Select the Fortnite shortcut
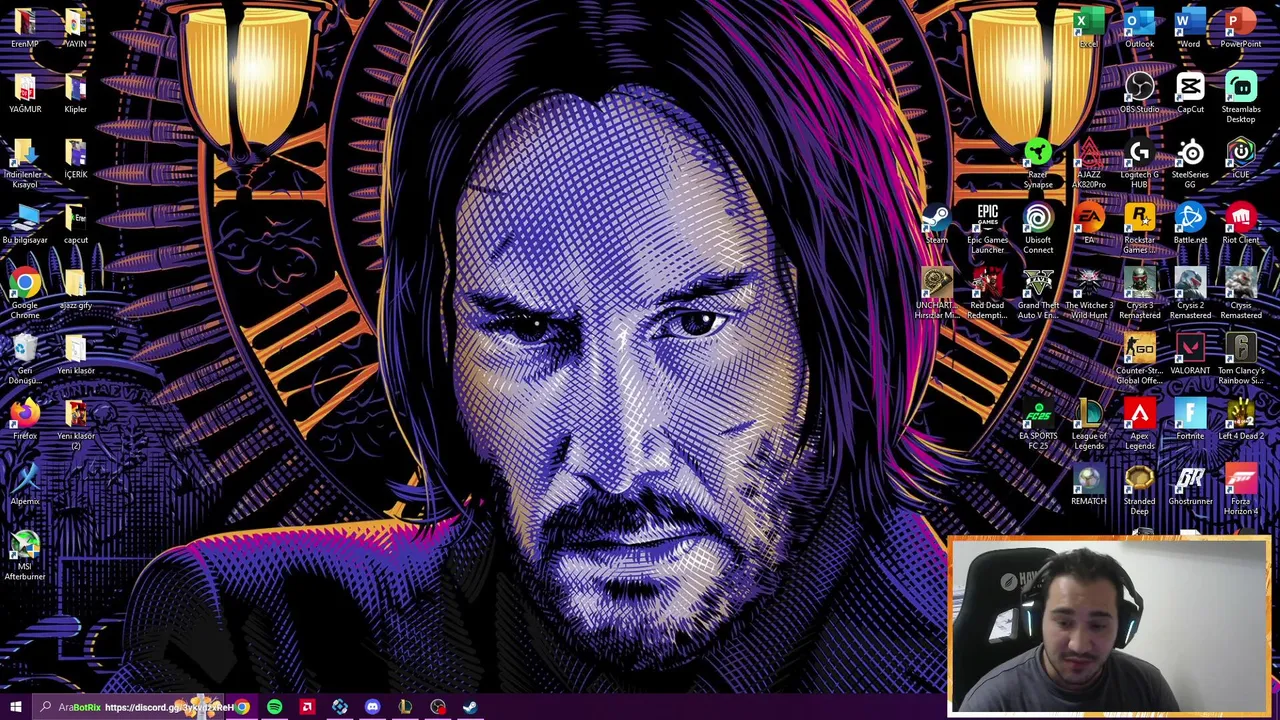 click(x=1190, y=420)
